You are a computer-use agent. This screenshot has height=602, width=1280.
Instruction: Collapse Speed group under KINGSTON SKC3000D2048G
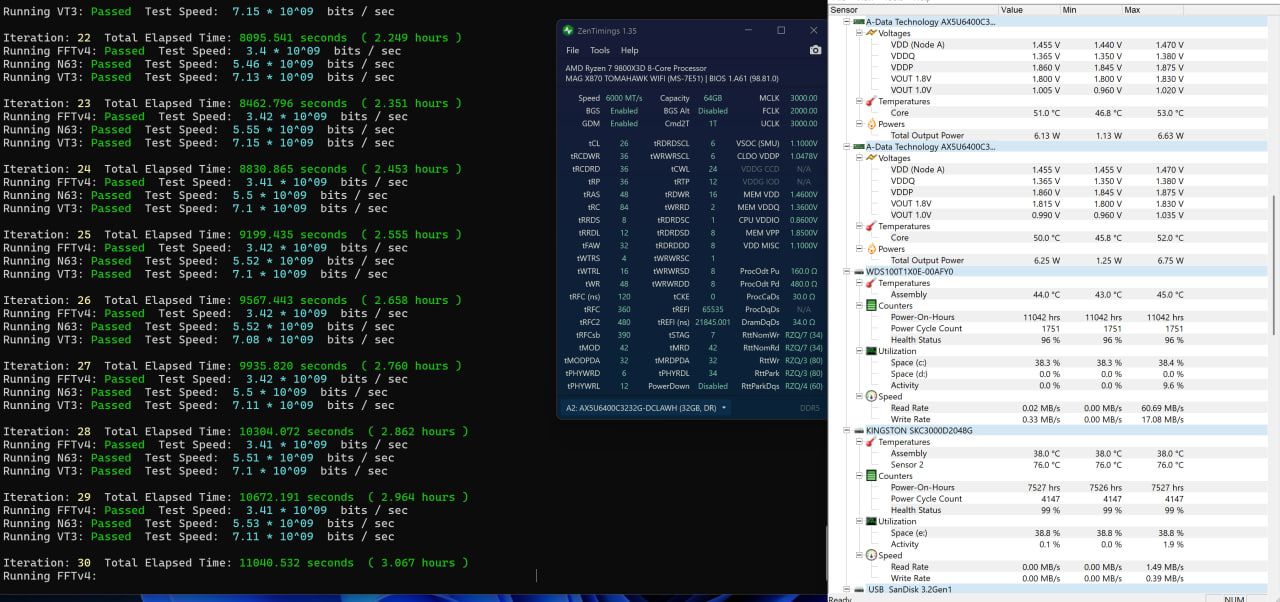pyautogui.click(x=859, y=555)
